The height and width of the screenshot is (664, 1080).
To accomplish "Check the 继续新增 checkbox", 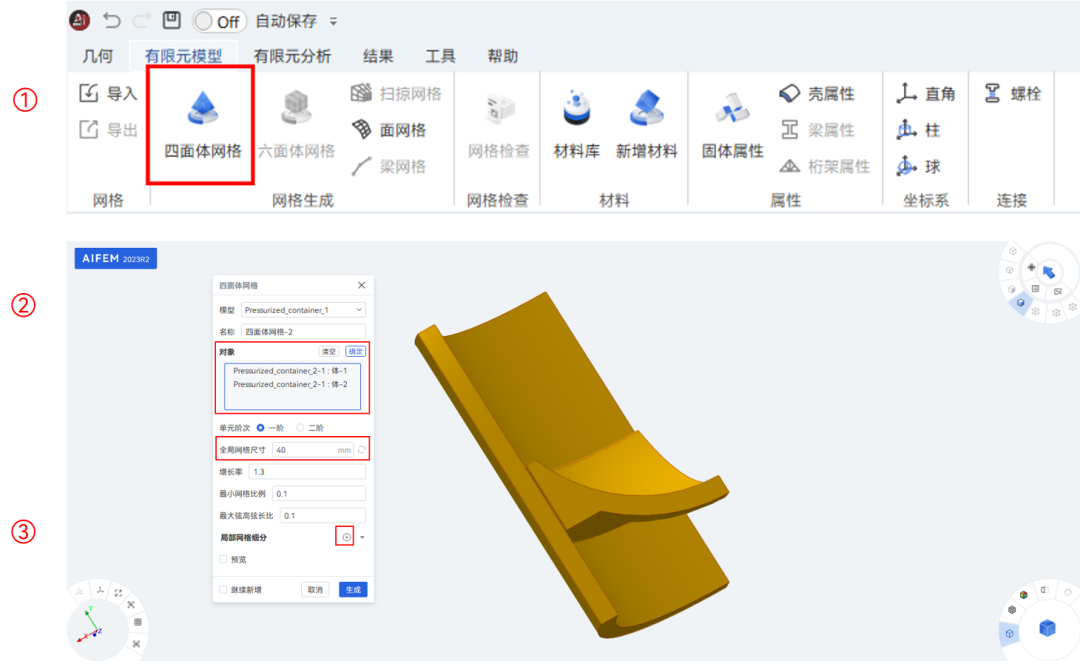I will pyautogui.click(x=222, y=588).
